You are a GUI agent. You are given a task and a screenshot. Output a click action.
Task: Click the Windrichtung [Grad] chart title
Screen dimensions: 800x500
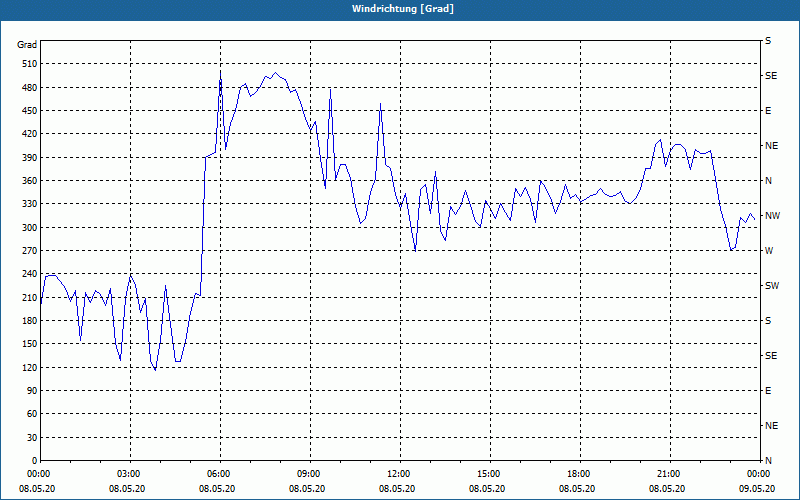(x=403, y=9)
